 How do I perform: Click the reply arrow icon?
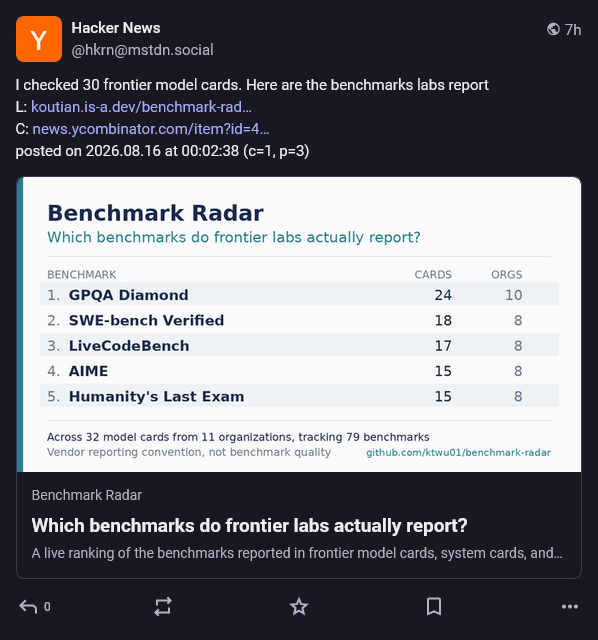coord(28,607)
